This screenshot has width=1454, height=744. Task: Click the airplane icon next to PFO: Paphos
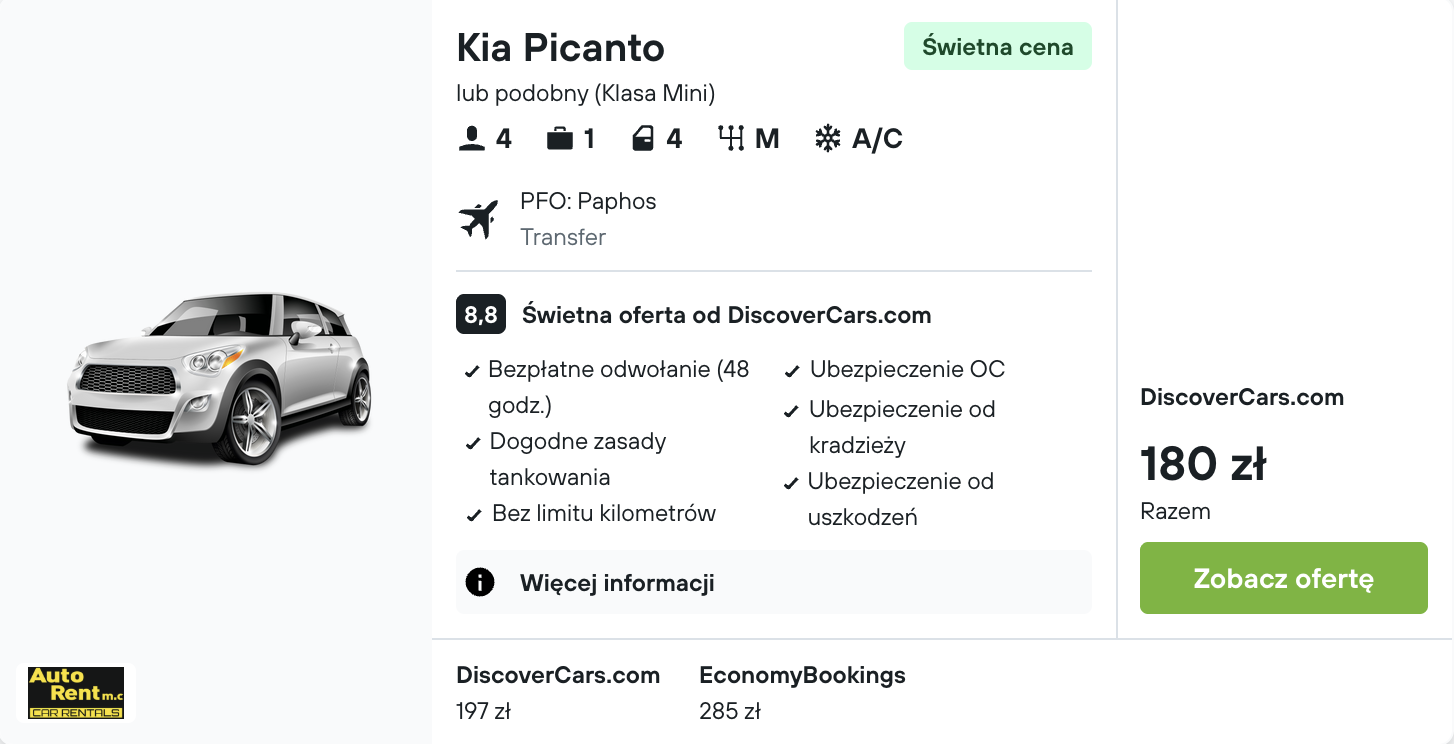tap(479, 218)
